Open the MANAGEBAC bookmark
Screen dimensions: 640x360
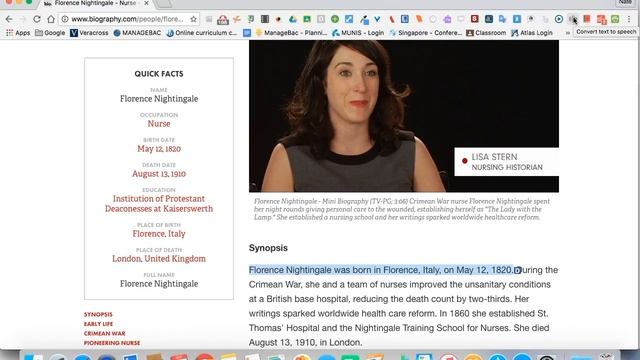(137, 33)
